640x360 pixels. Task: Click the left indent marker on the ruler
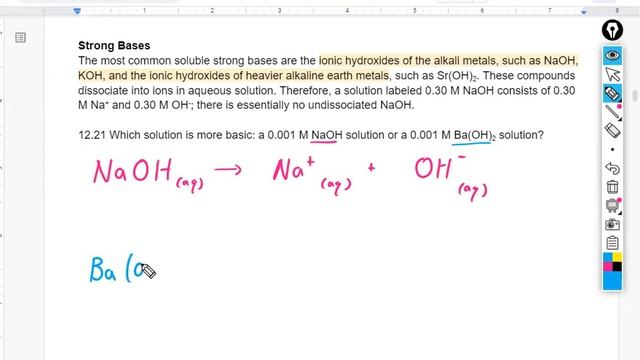[x=77, y=11]
